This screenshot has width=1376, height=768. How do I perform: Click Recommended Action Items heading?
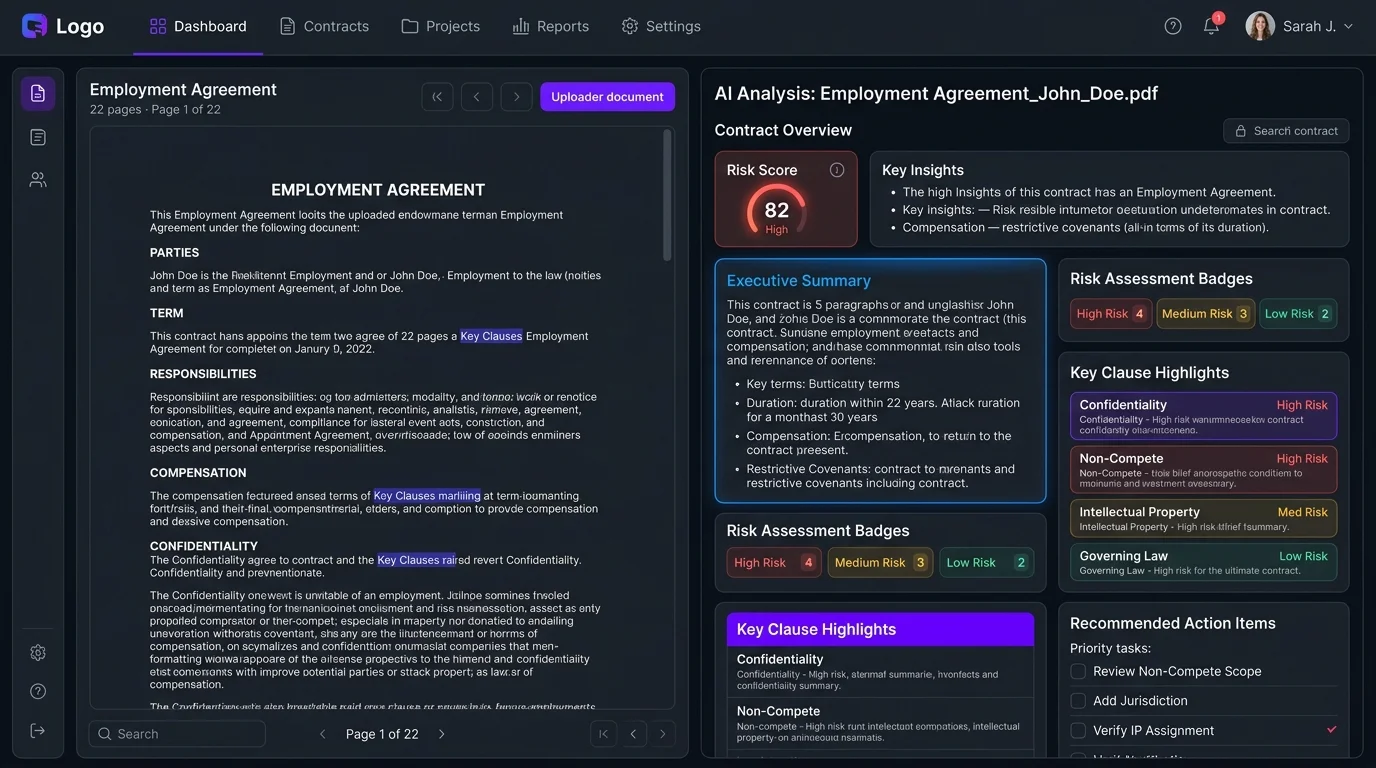[x=1173, y=623]
